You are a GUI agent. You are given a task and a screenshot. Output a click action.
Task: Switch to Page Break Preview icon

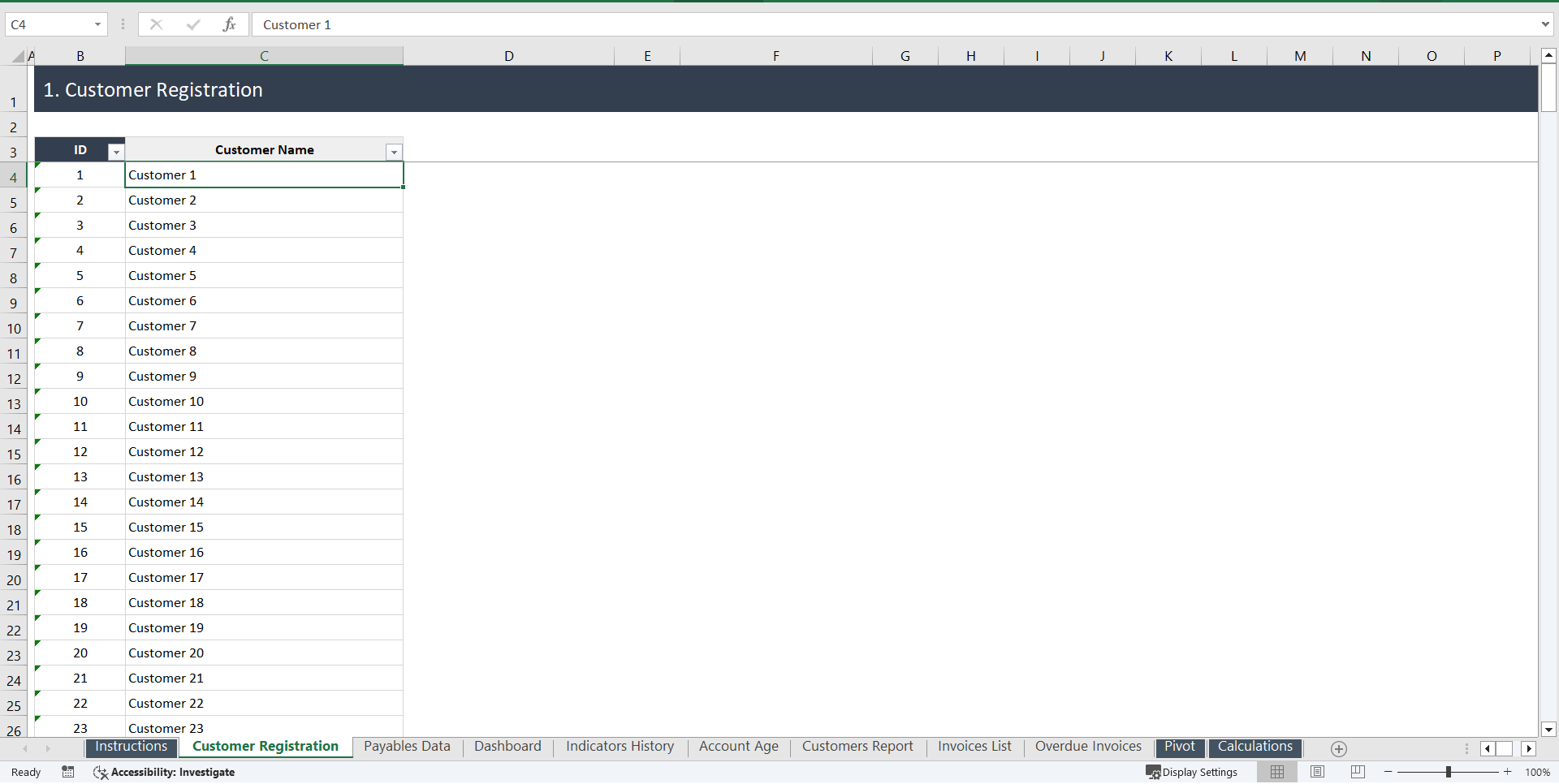point(1357,772)
